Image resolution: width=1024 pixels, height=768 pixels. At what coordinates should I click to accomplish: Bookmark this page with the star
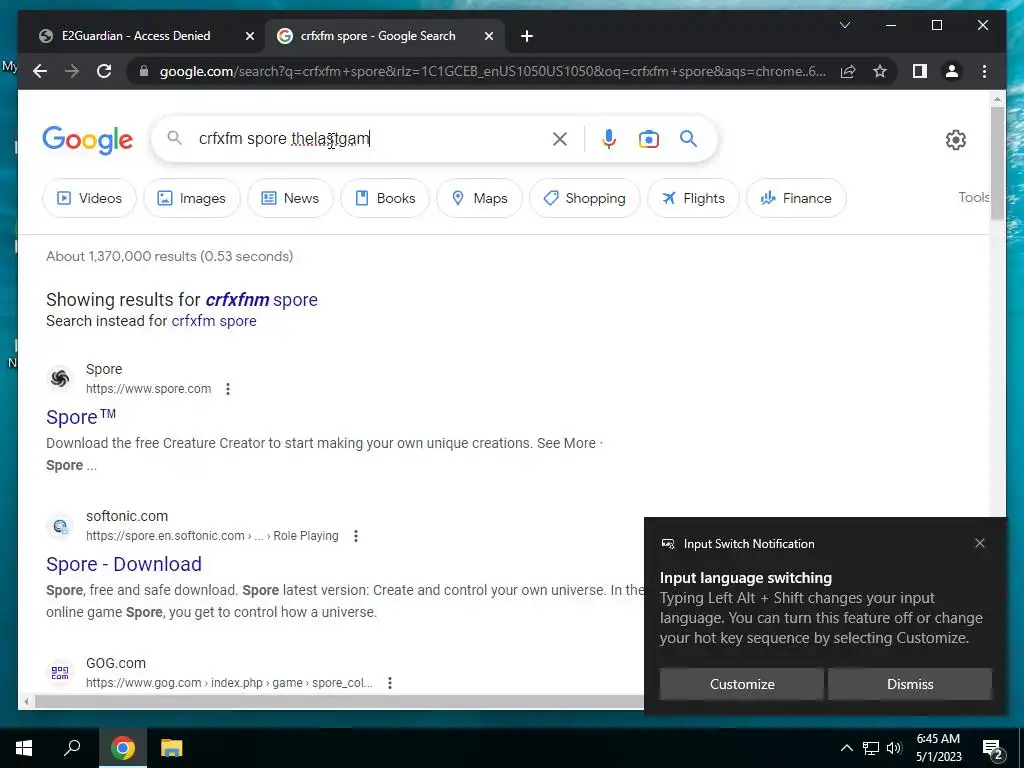[x=880, y=71]
